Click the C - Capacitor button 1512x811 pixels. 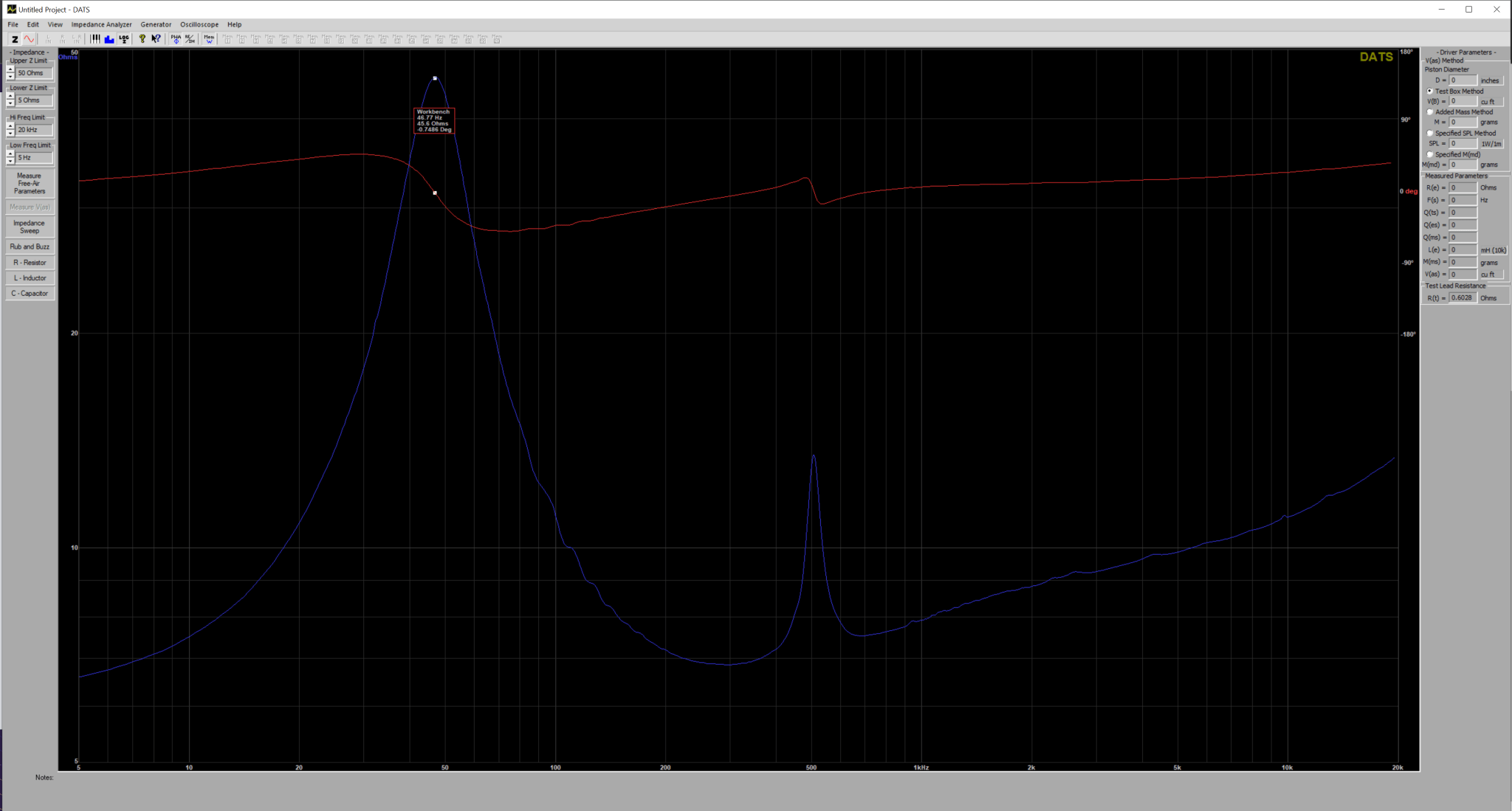click(x=30, y=294)
